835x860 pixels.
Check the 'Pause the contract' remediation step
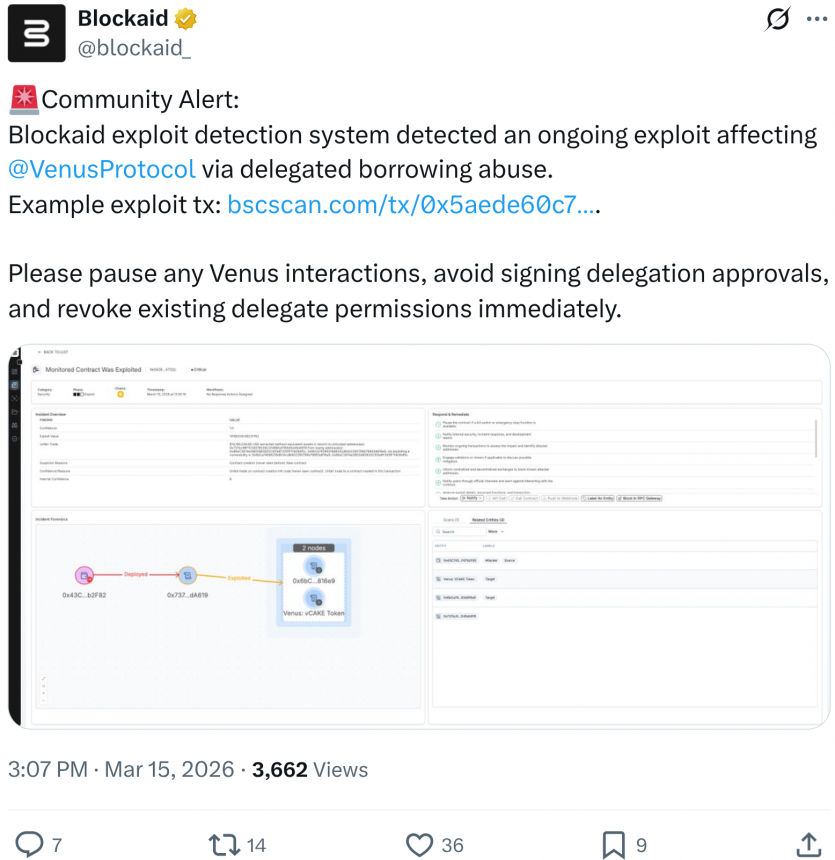[x=437, y=424]
